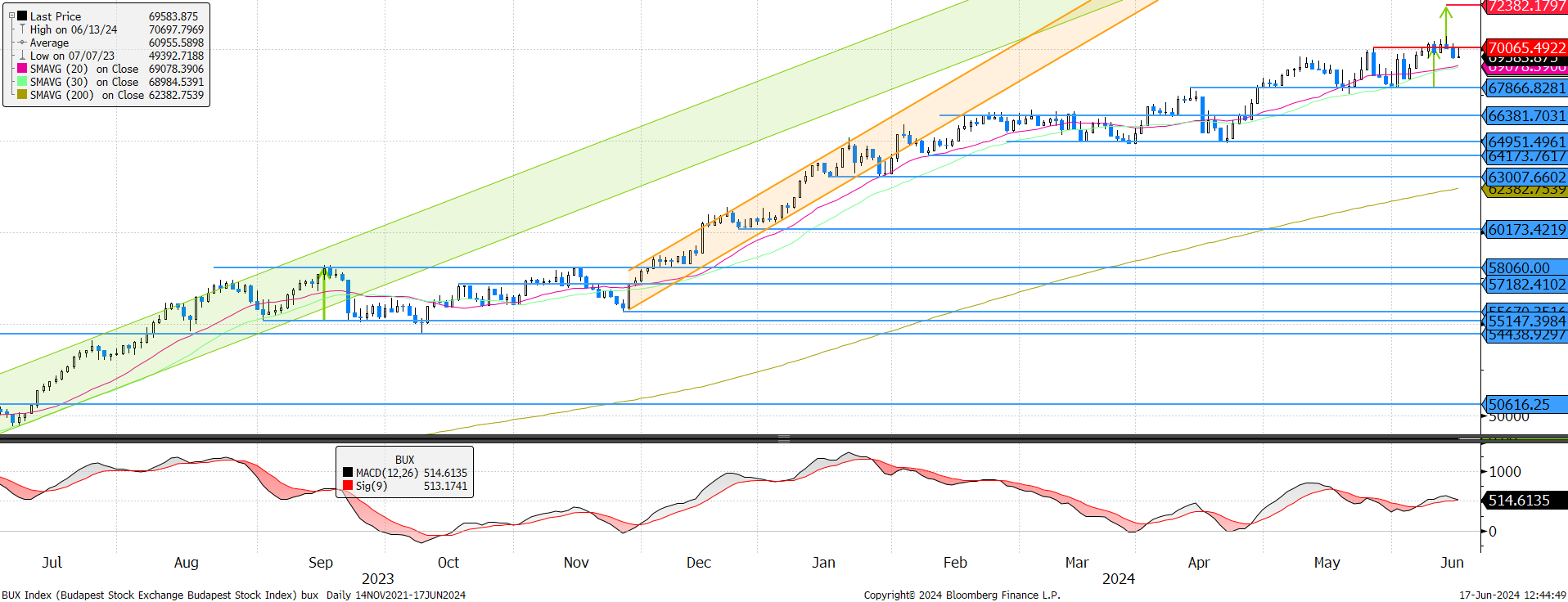Select the 67866.8281 horizontal line label
The width and height of the screenshot is (1568, 602).
coord(1525,88)
